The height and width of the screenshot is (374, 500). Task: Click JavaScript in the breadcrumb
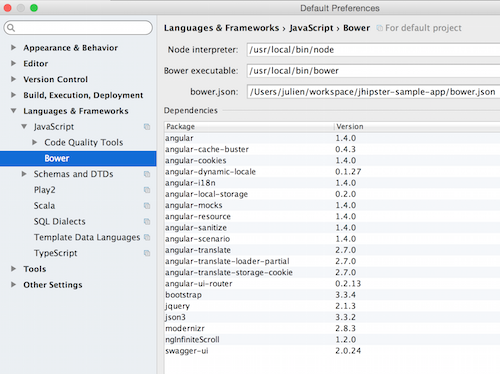coord(311,28)
